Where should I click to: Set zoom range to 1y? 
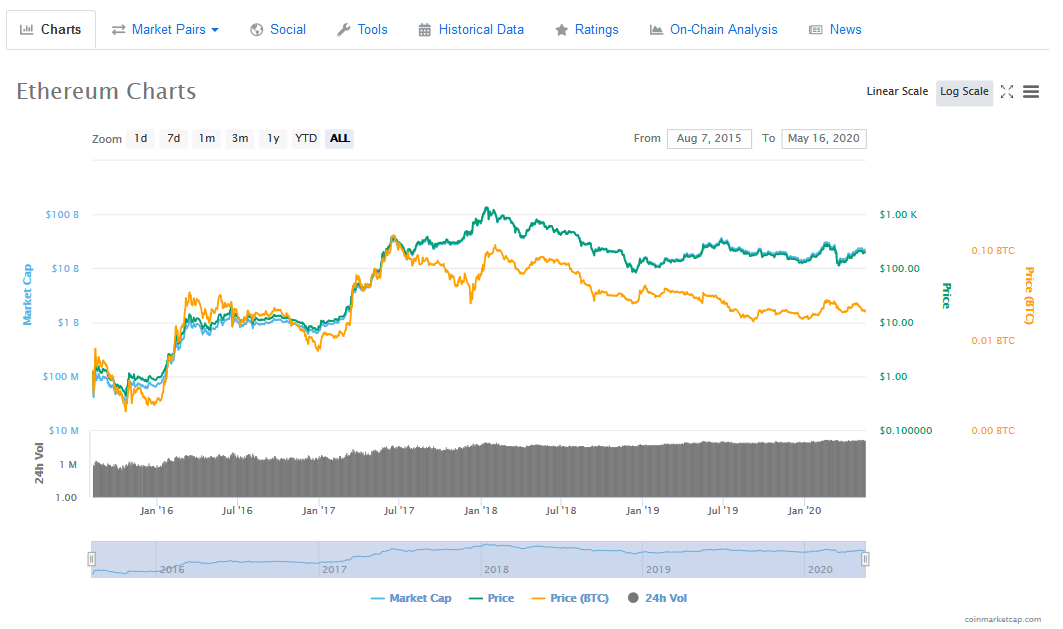tap(271, 139)
